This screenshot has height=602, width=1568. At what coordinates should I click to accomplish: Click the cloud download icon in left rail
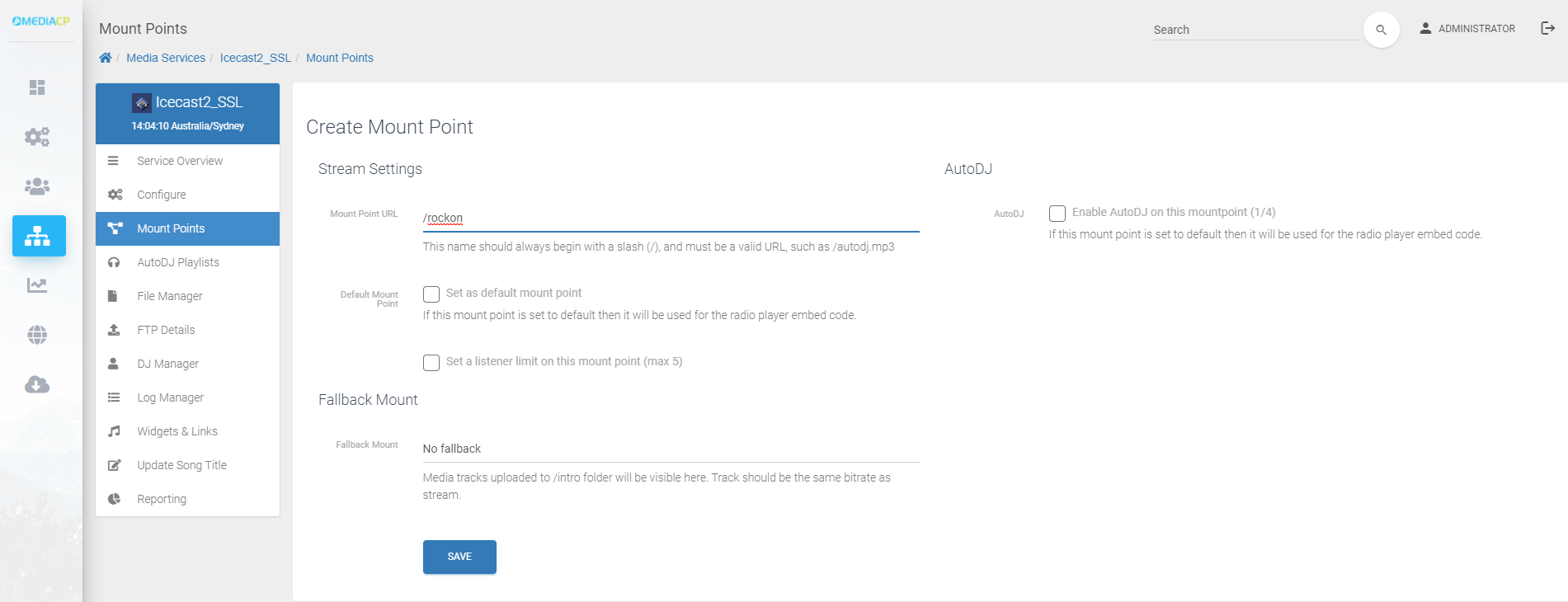pyautogui.click(x=37, y=384)
